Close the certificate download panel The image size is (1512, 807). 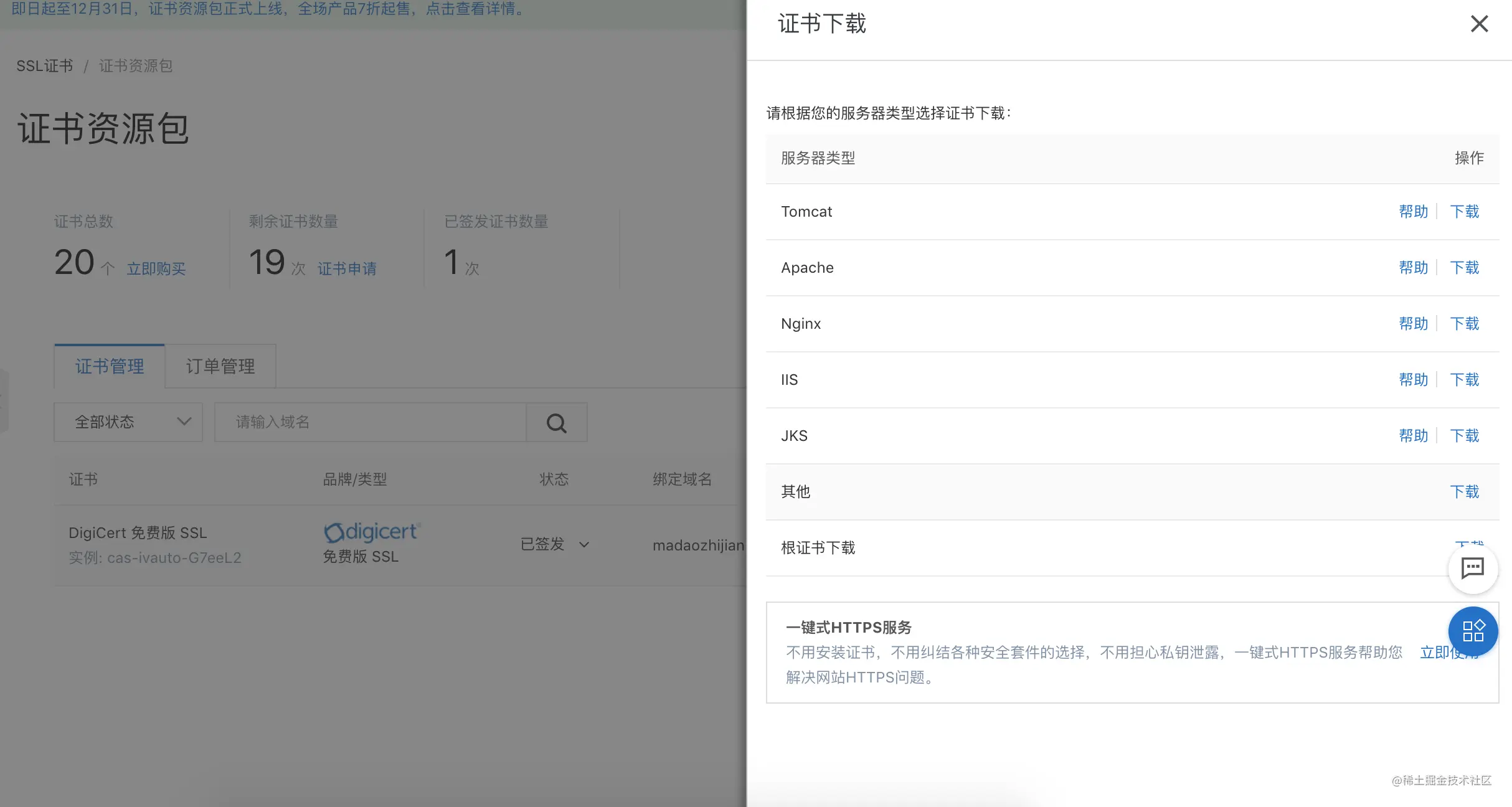click(x=1479, y=24)
